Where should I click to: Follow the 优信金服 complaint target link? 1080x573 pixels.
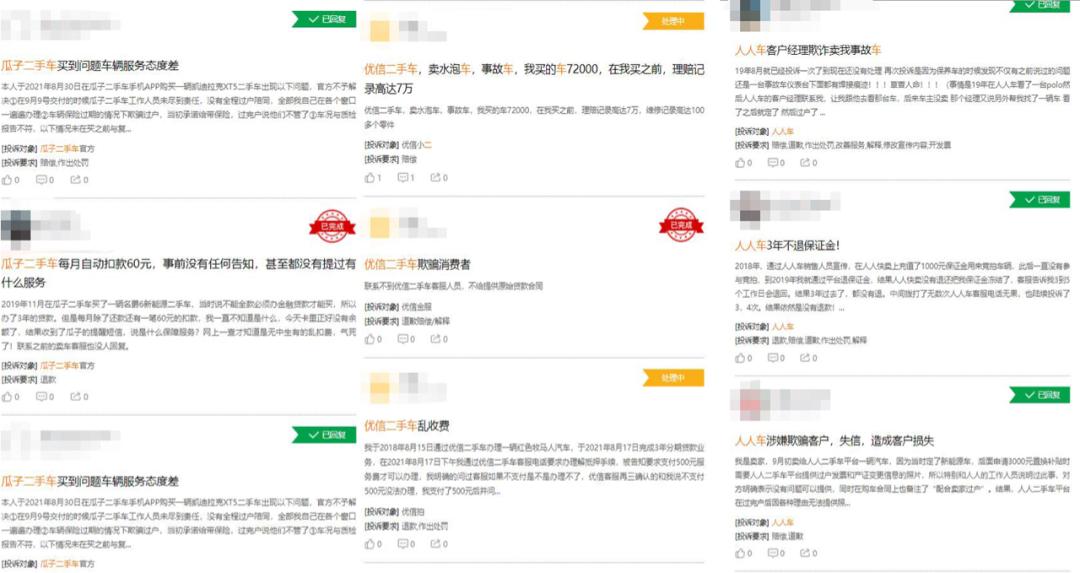[x=417, y=306]
